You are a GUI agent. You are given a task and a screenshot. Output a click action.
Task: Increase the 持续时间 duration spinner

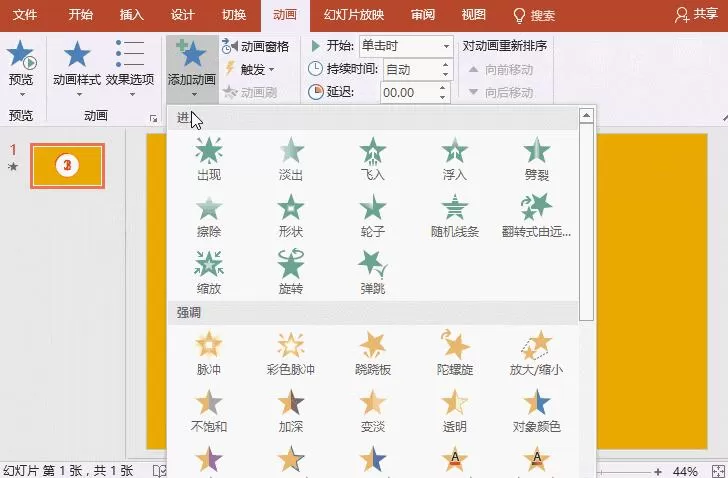pos(445,65)
